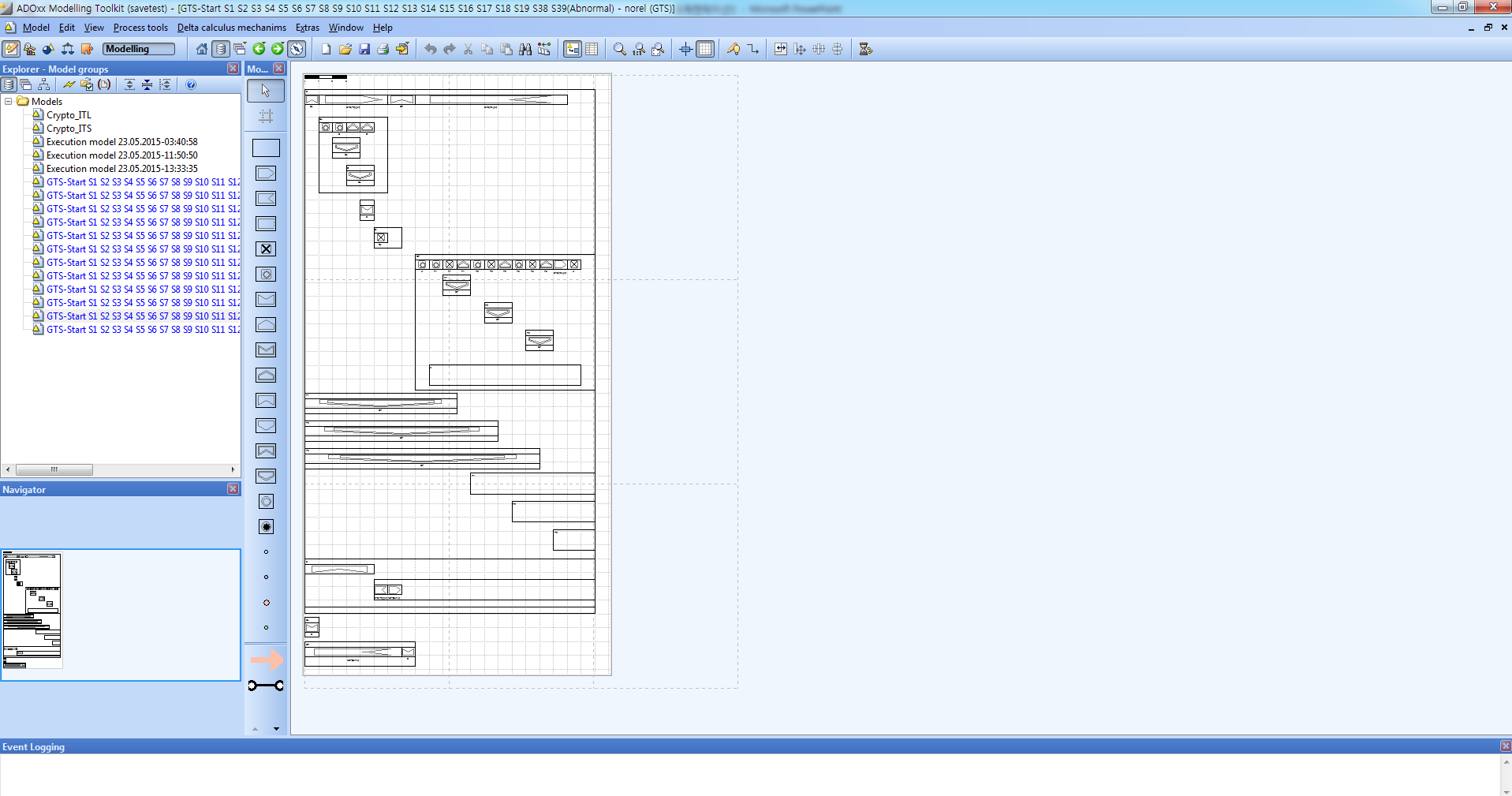The height and width of the screenshot is (796, 1512).
Task: Print the model using printer icon
Action: pyautogui.click(x=383, y=49)
